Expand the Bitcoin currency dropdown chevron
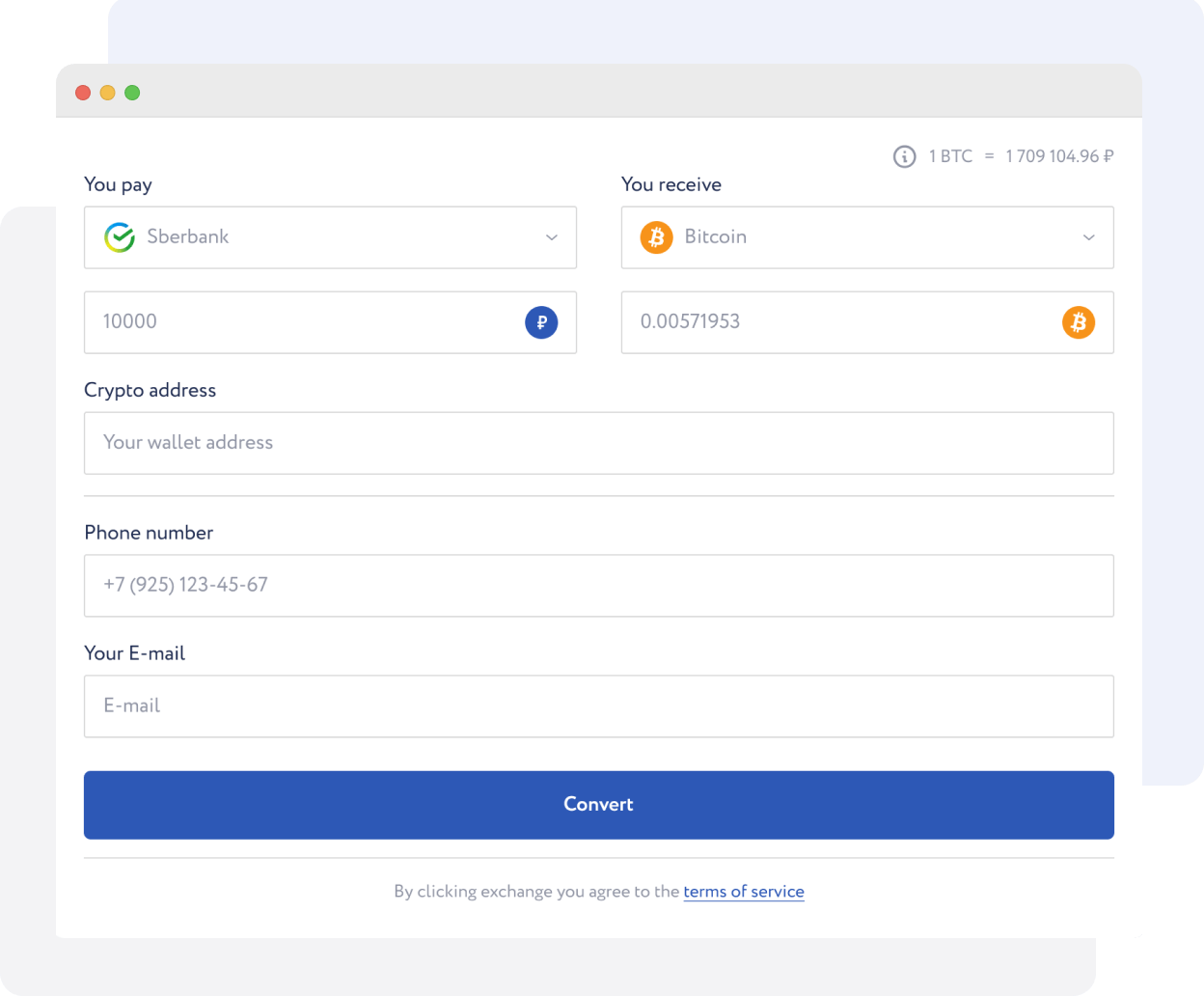The width and height of the screenshot is (1204, 996). 1089,237
